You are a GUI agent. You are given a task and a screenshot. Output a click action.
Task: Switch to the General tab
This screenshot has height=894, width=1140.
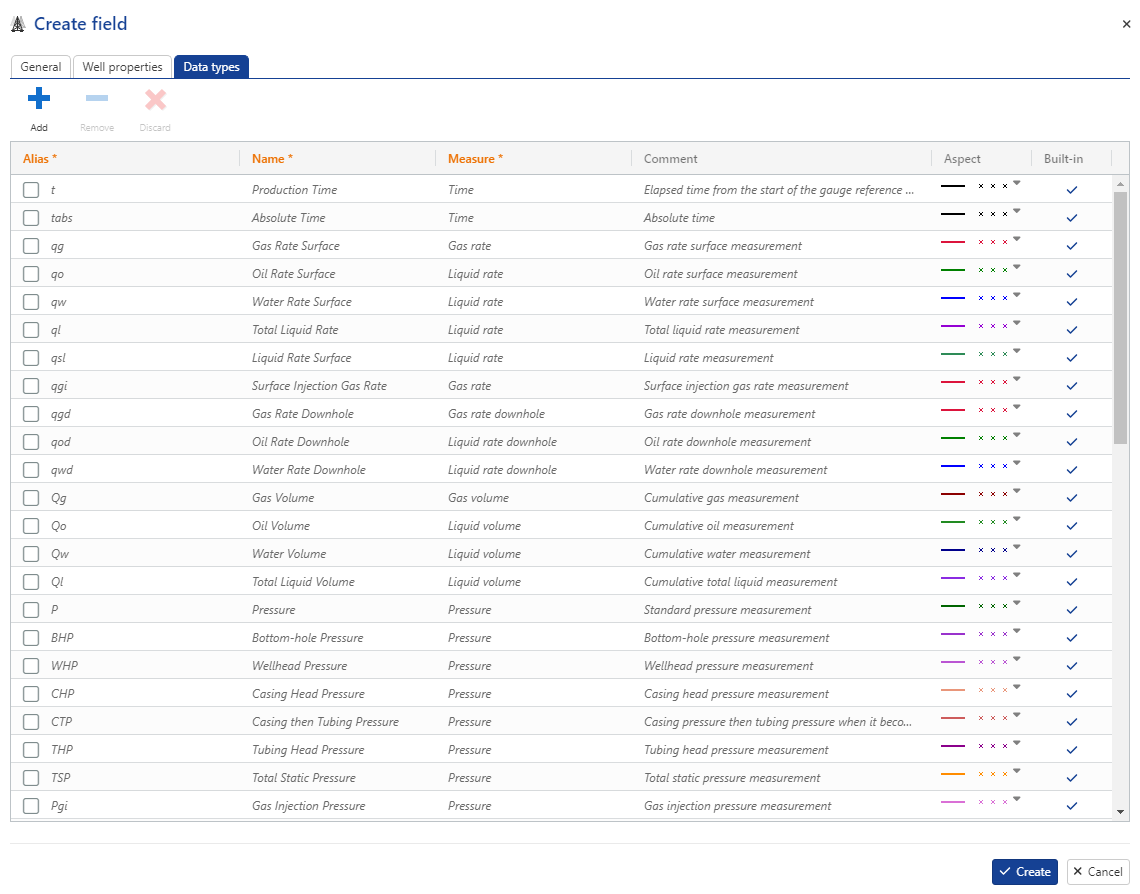tap(41, 67)
